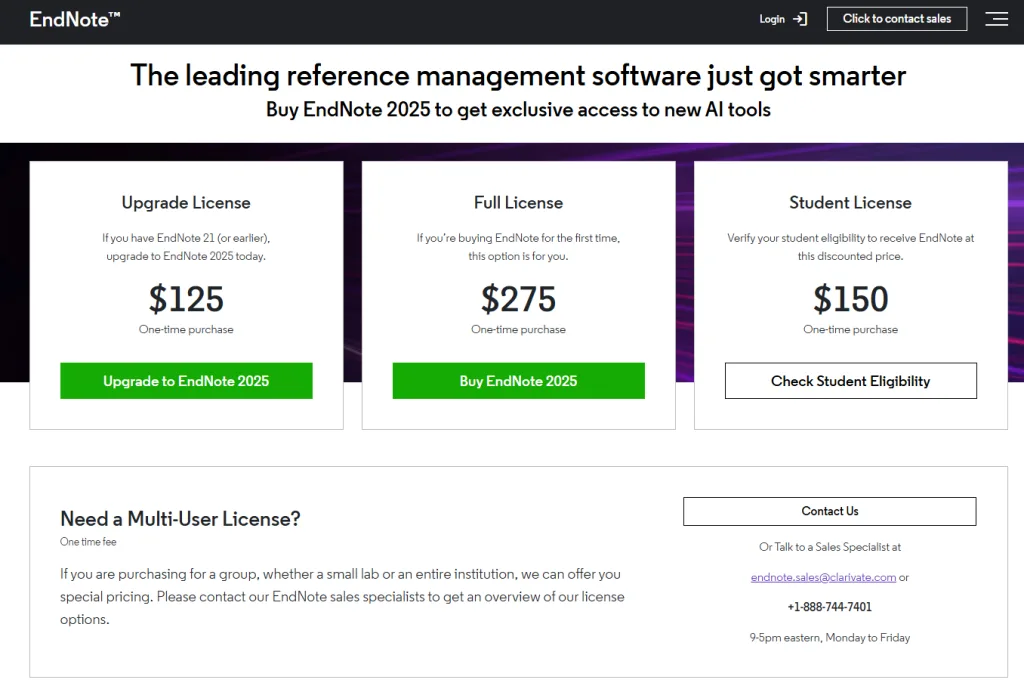This screenshot has height=689, width=1024.
Task: Click the leading reference management software headline
Action: tap(518, 75)
